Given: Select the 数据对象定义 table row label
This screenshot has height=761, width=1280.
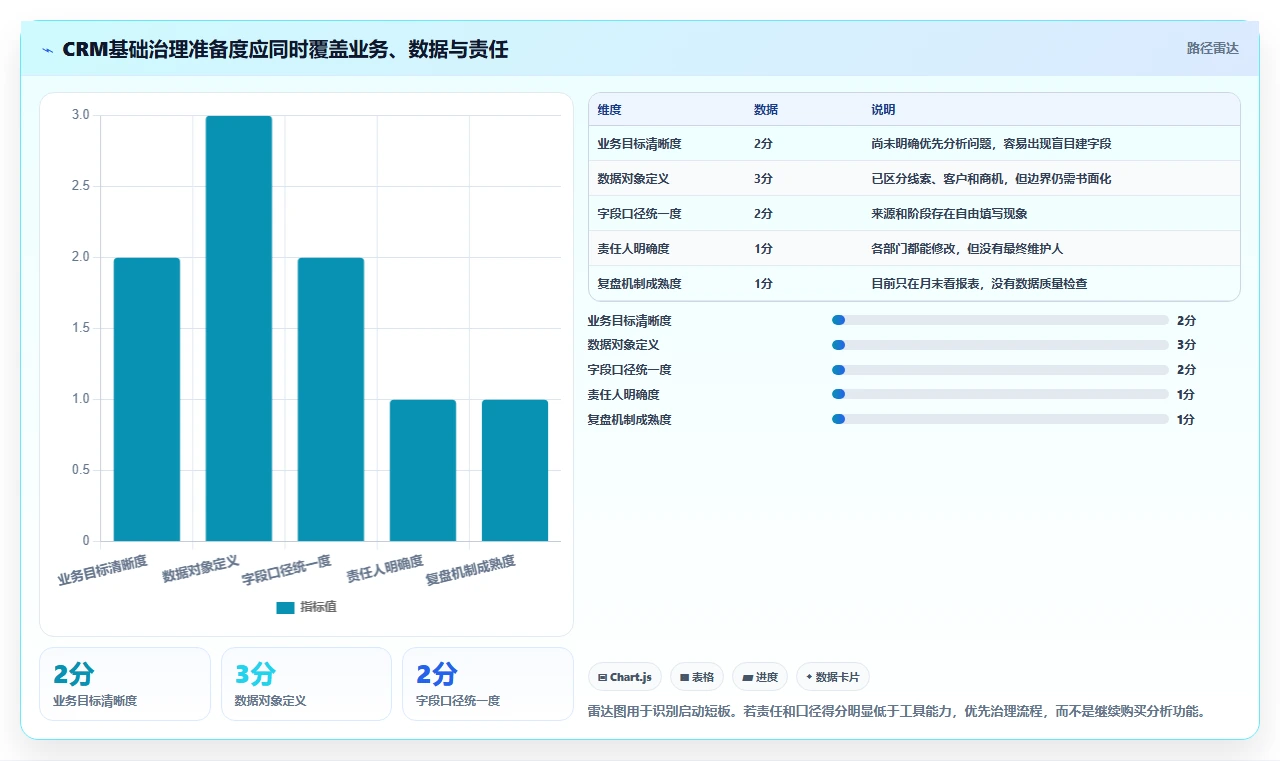Looking at the screenshot, I should click(633, 179).
